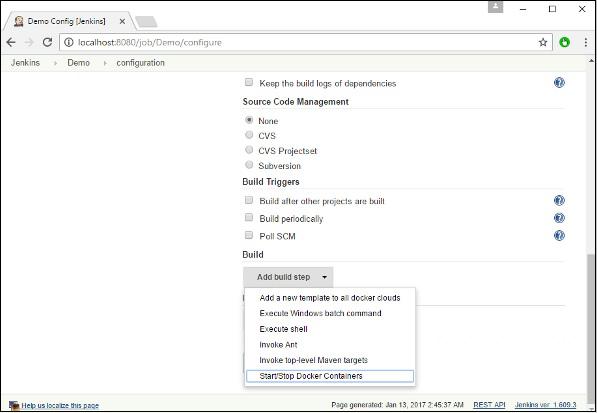Open help for Build after other projects

[x=559, y=200]
